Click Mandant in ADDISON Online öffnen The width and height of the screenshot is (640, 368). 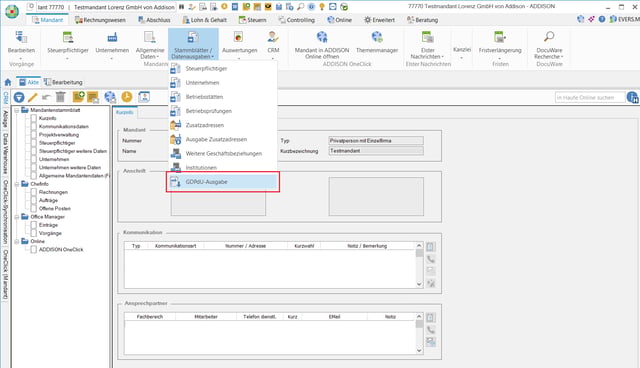pyautogui.click(x=322, y=45)
